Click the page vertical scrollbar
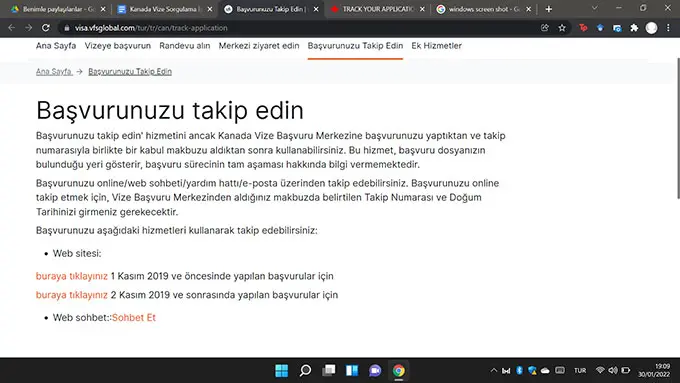The height and width of the screenshot is (383, 680). coord(678,128)
